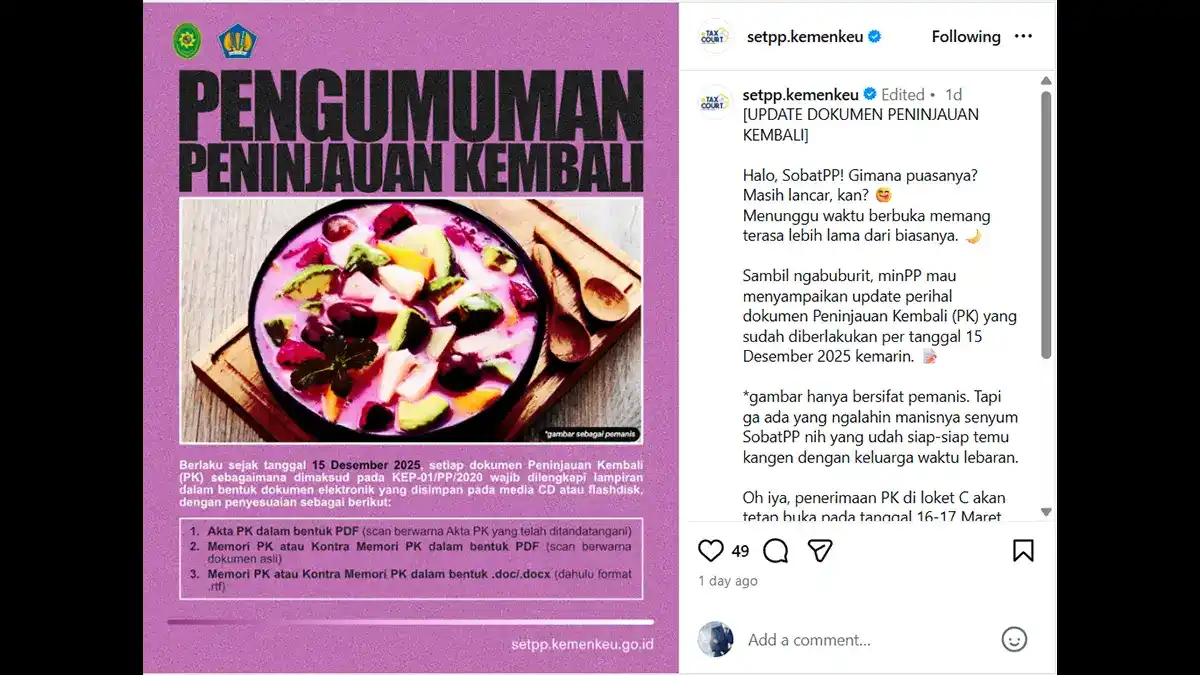
Task: Save the post with the bookmark icon
Action: coord(1023,551)
